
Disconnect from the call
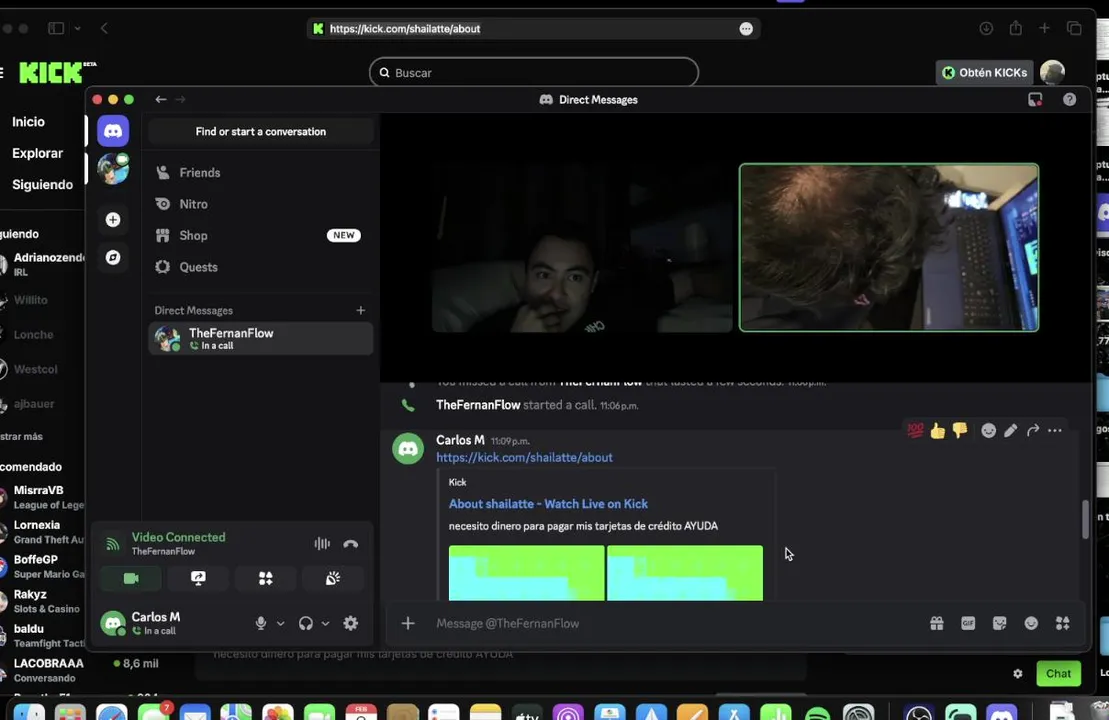pos(351,543)
